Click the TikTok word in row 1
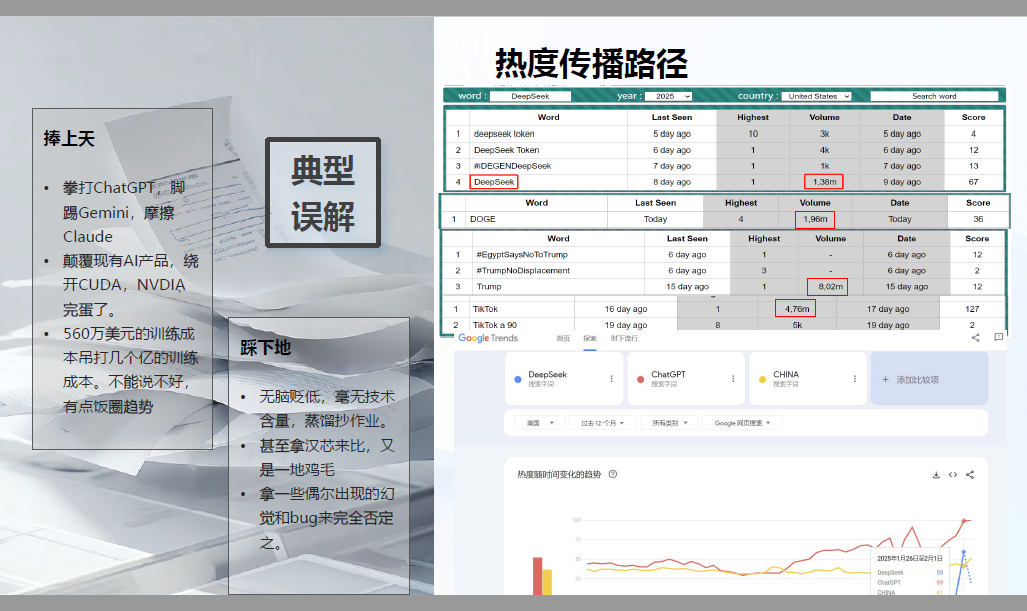This screenshot has height=611, width=1027. 485,309
